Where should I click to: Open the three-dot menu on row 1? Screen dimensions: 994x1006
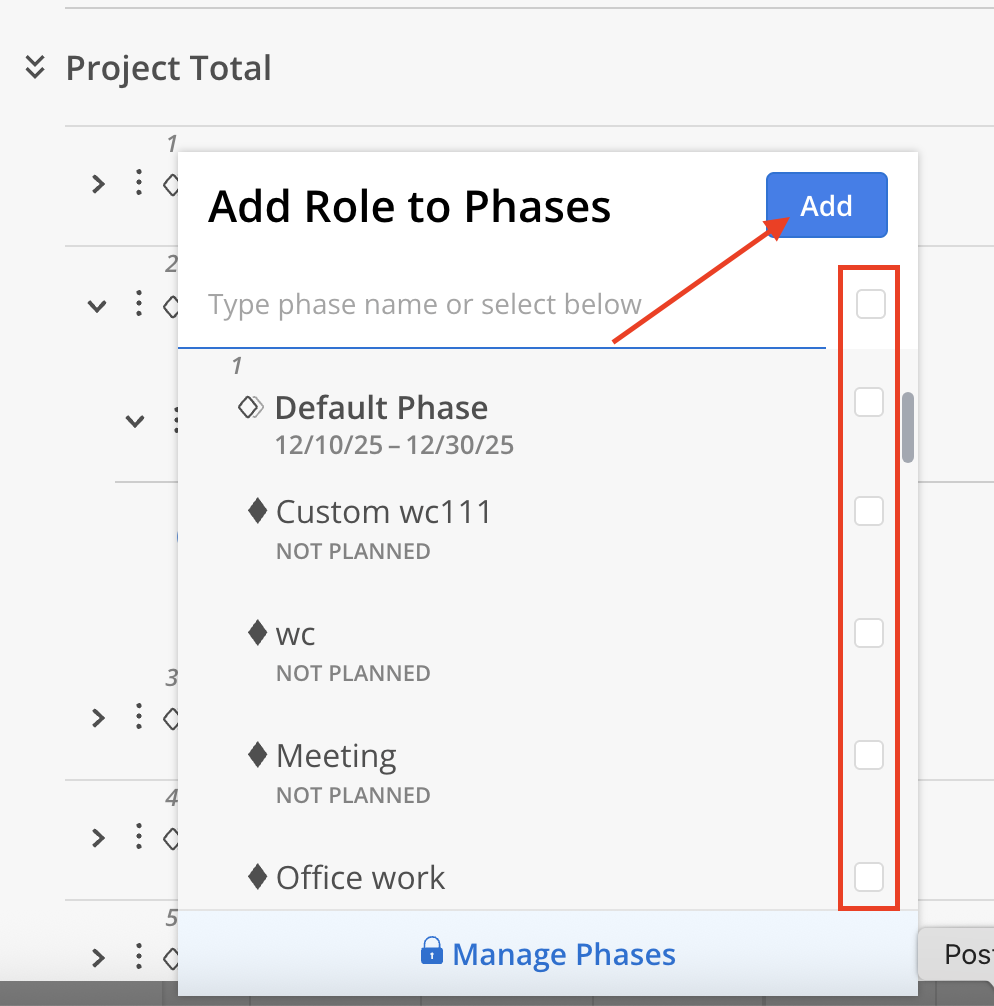coord(139,183)
